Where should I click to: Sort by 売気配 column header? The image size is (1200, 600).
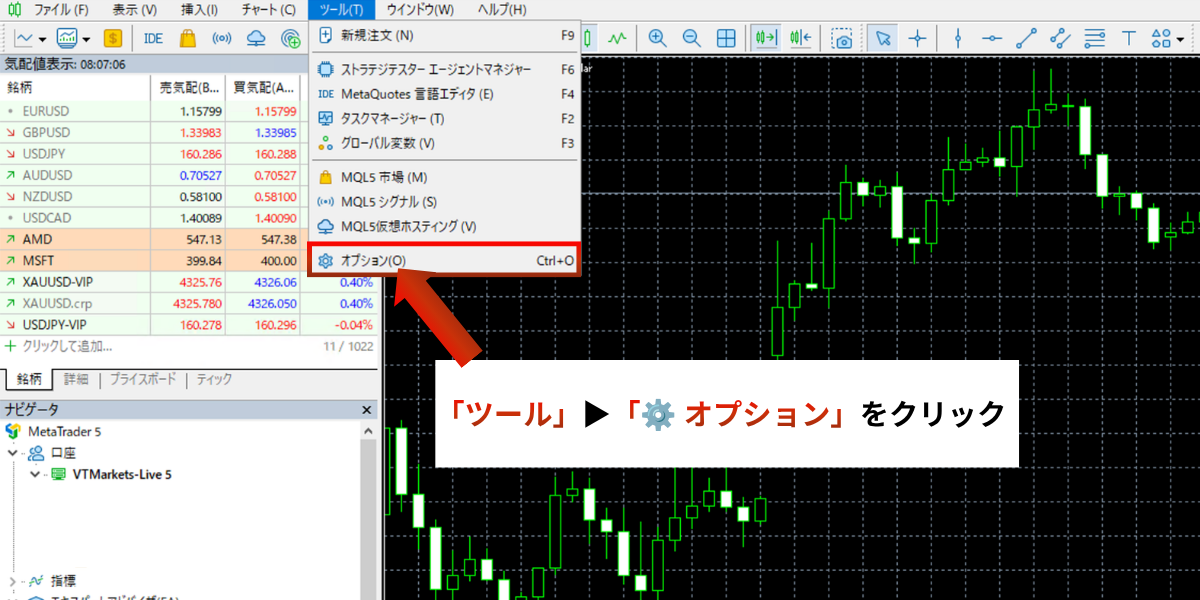(x=186, y=87)
